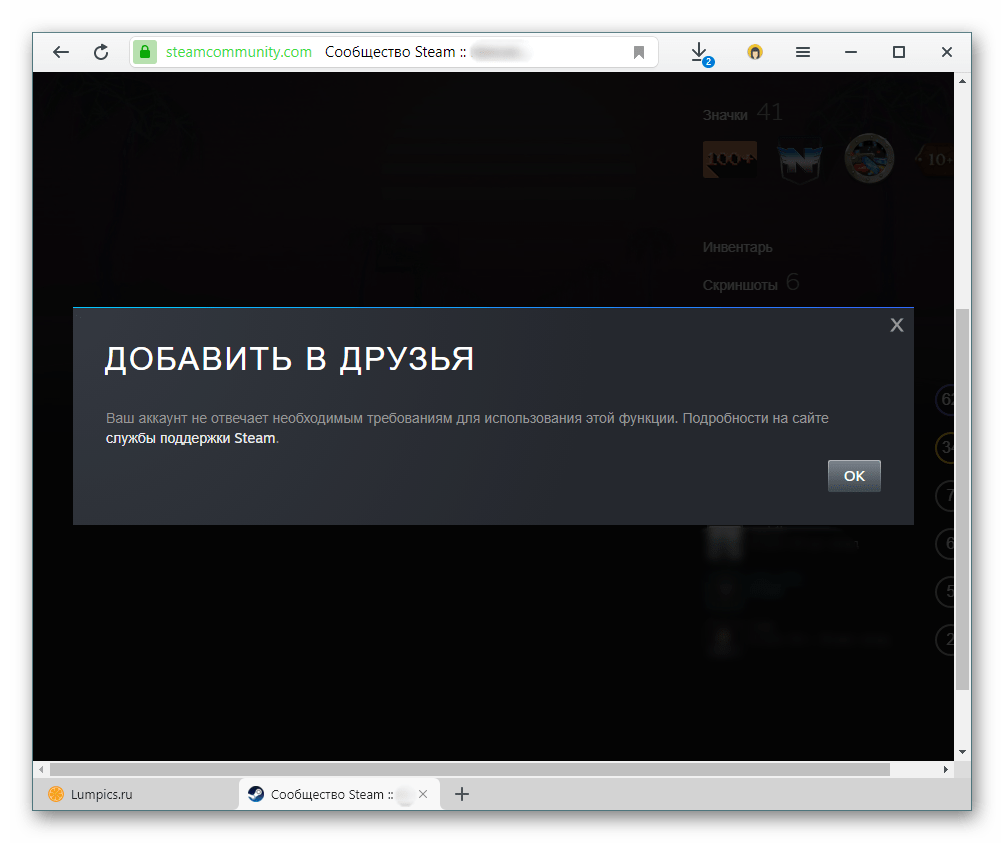
Task: Click the horizontal scrollbar right arrow
Action: 946,769
